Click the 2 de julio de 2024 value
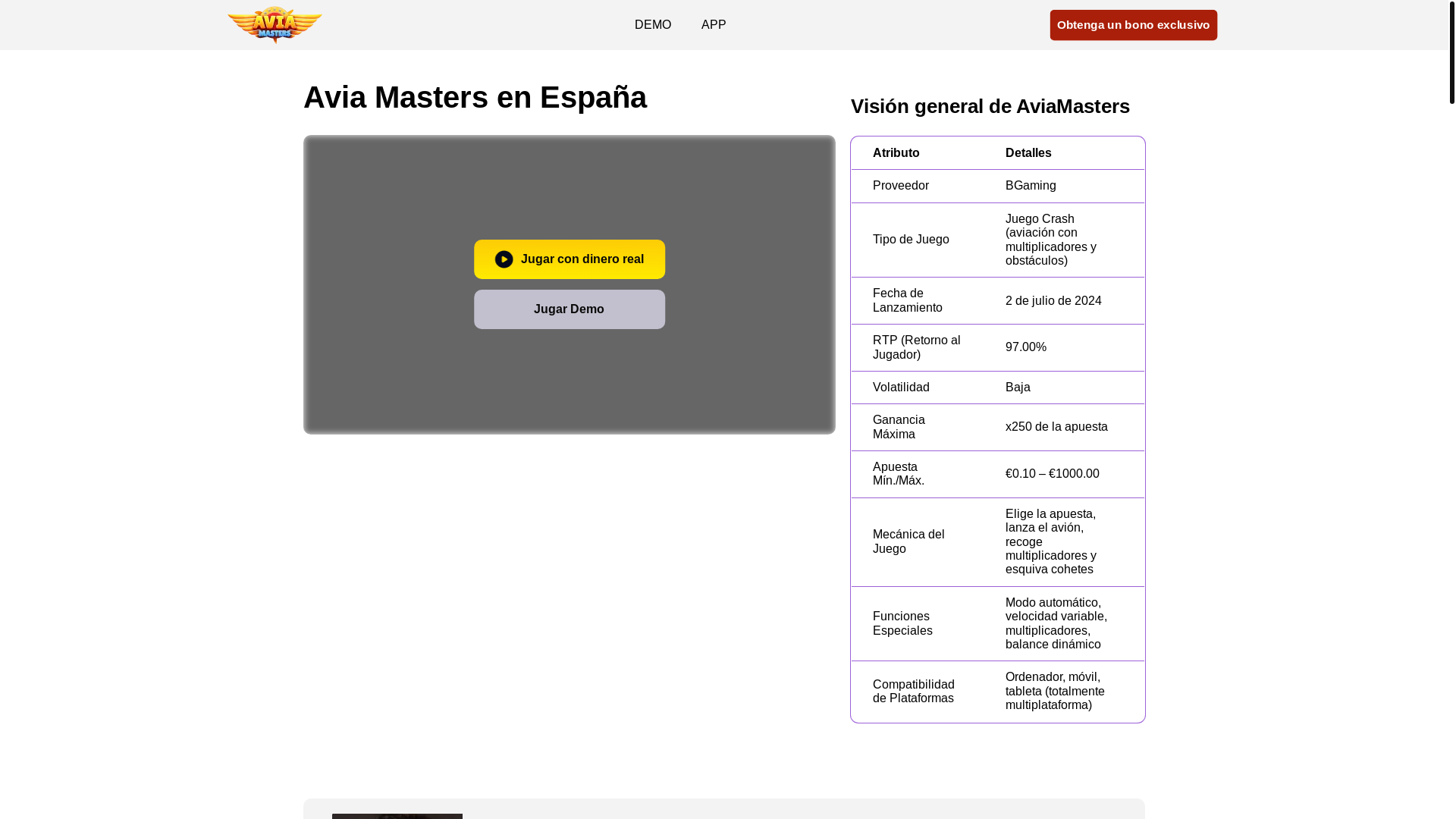This screenshot has width=1456, height=819. 1053,301
